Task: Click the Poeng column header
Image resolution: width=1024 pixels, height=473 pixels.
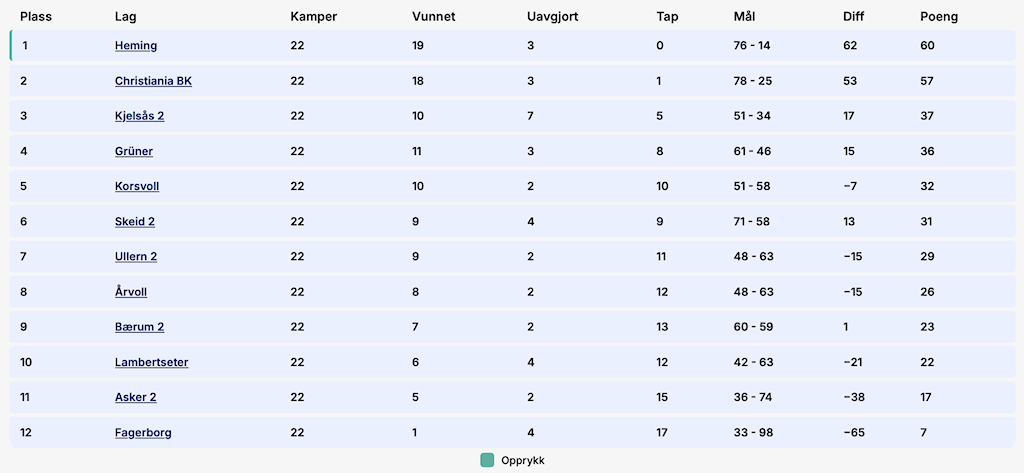Action: pyautogui.click(x=938, y=17)
